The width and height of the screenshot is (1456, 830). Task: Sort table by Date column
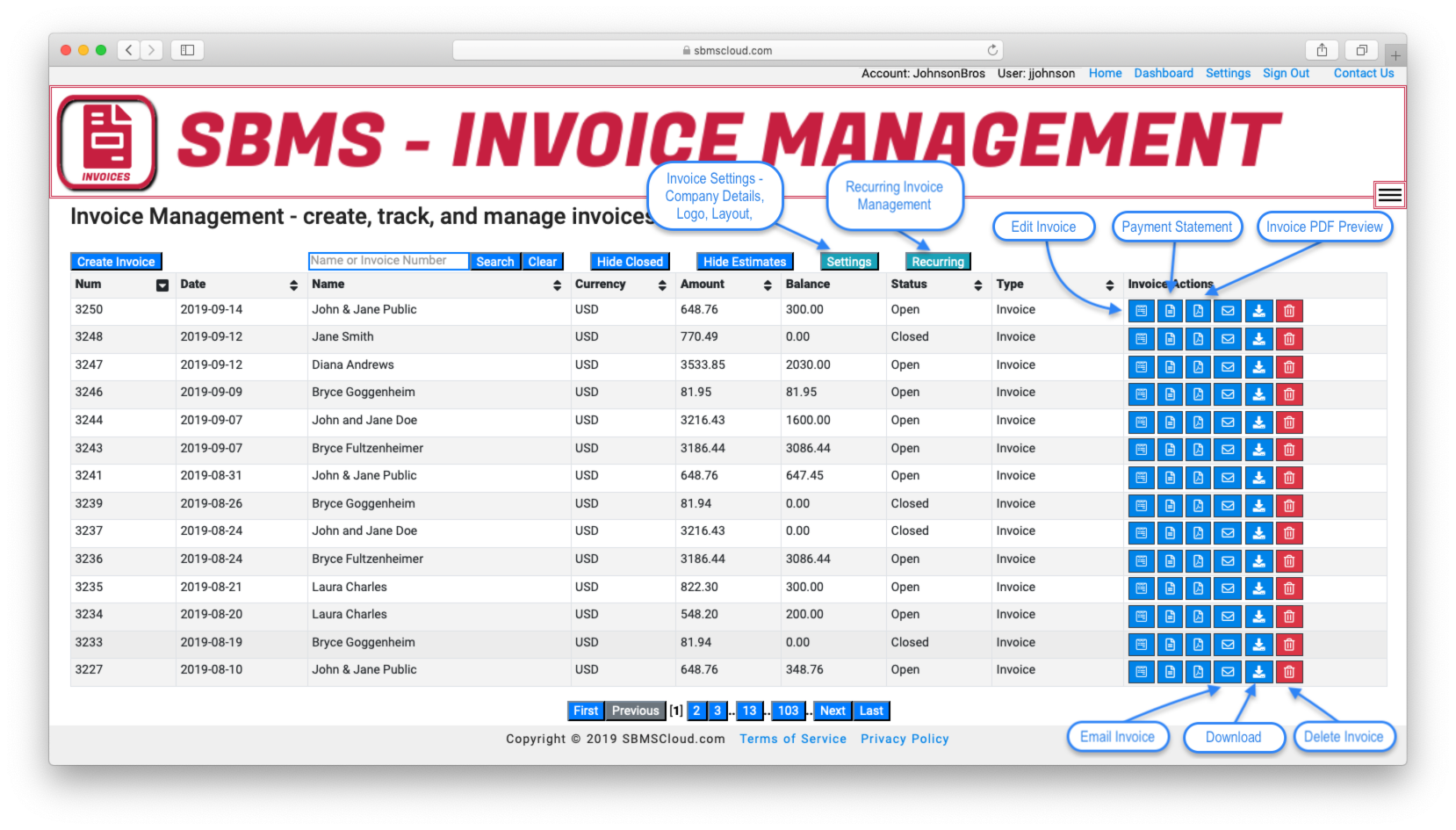293,285
